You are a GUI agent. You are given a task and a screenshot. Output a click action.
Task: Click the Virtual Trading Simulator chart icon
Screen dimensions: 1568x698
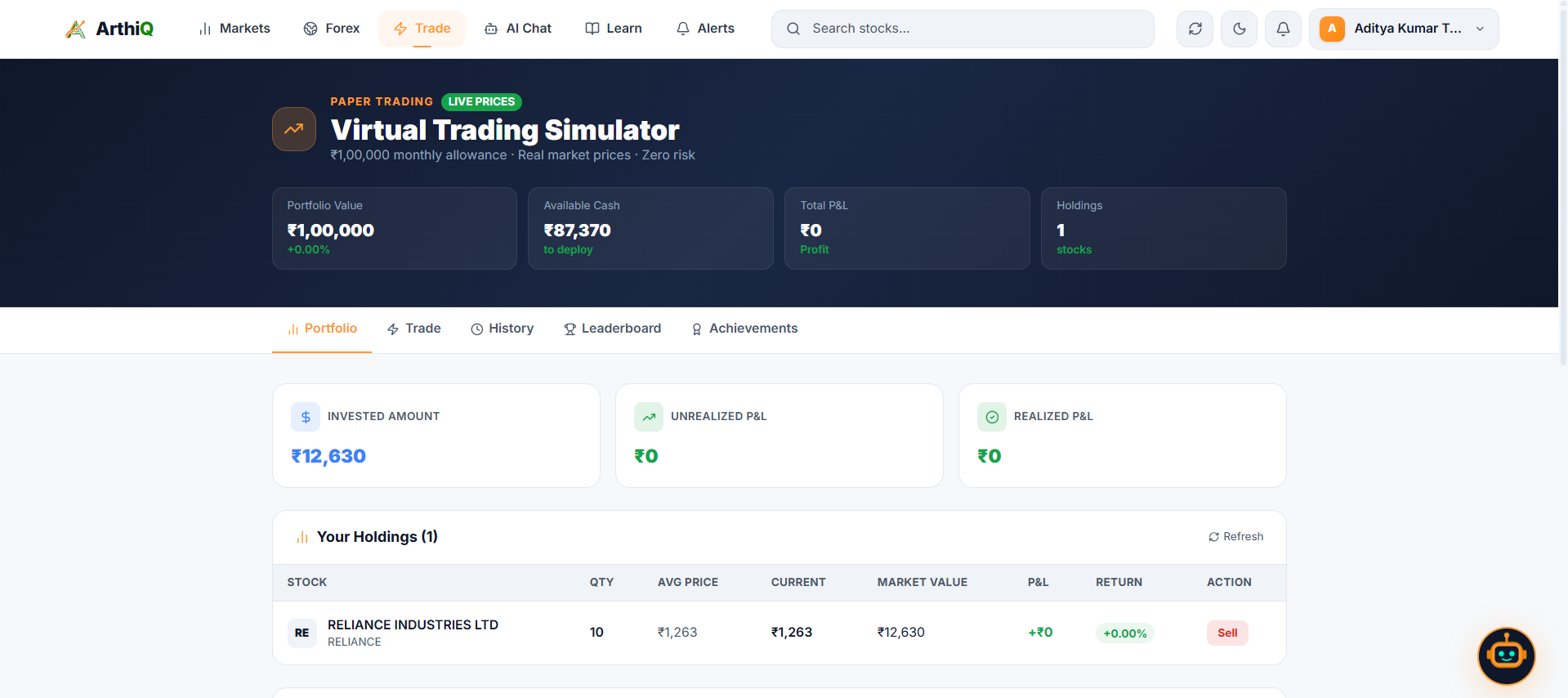294,129
